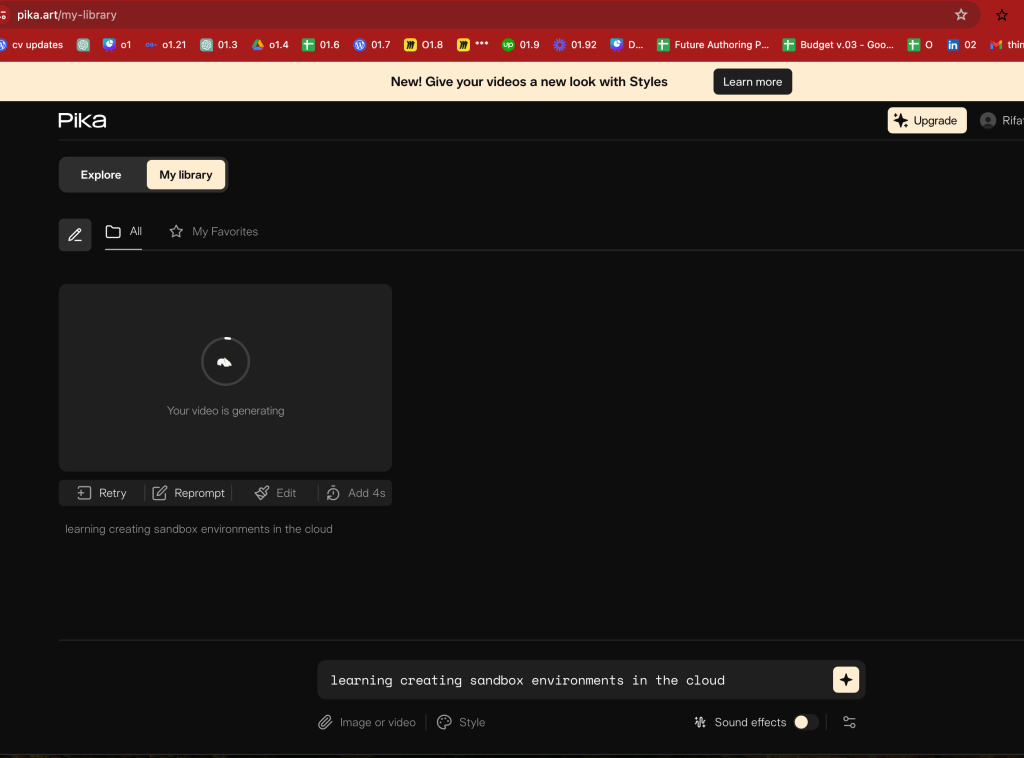
Task: Click the prompt caption below video
Action: pyautogui.click(x=199, y=529)
